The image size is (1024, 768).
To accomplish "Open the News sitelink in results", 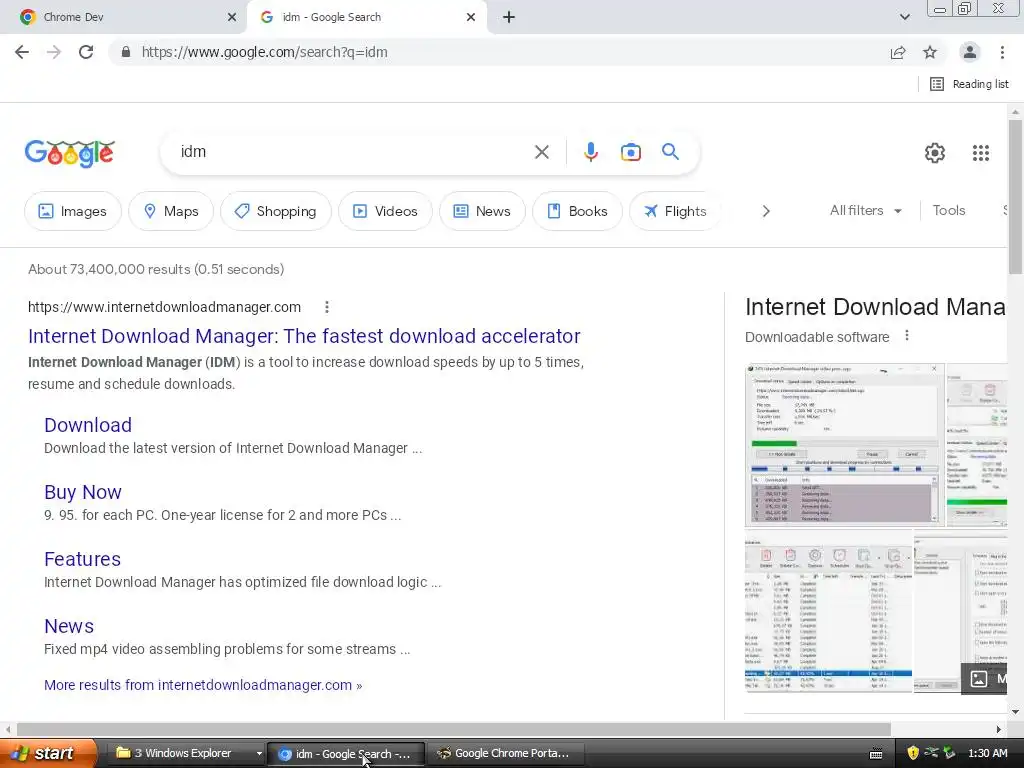I will 69,626.
